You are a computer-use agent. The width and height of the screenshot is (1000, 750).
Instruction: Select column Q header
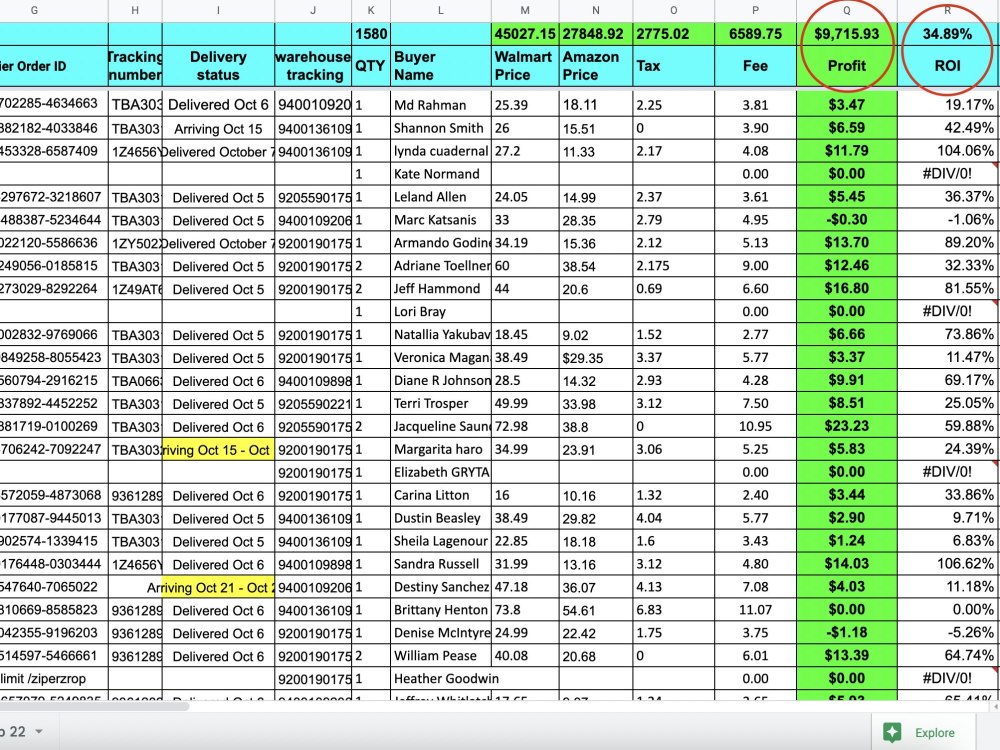pyautogui.click(x=846, y=10)
